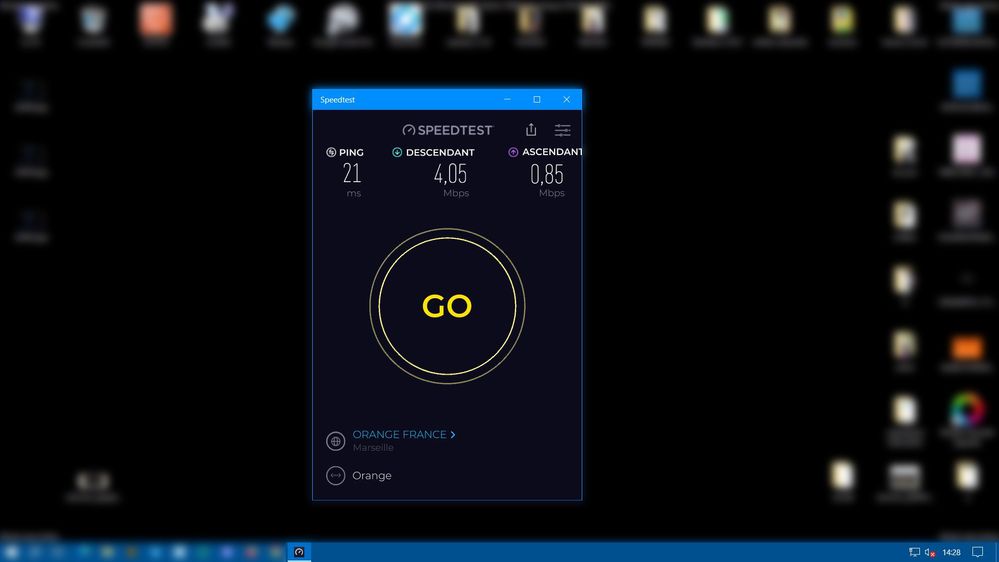The width and height of the screenshot is (999, 562).
Task: Open the ORANGE FRANCE server link
Action: click(399, 435)
